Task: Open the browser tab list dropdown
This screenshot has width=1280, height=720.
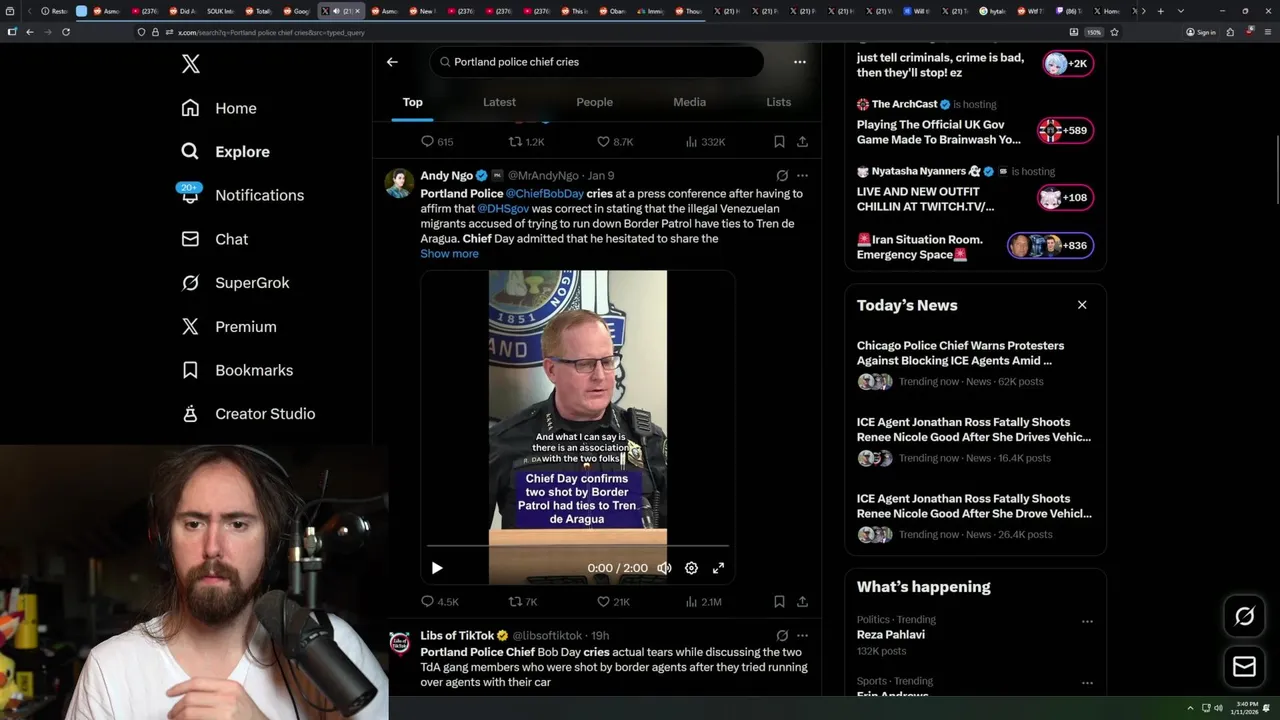Action: tap(1181, 11)
